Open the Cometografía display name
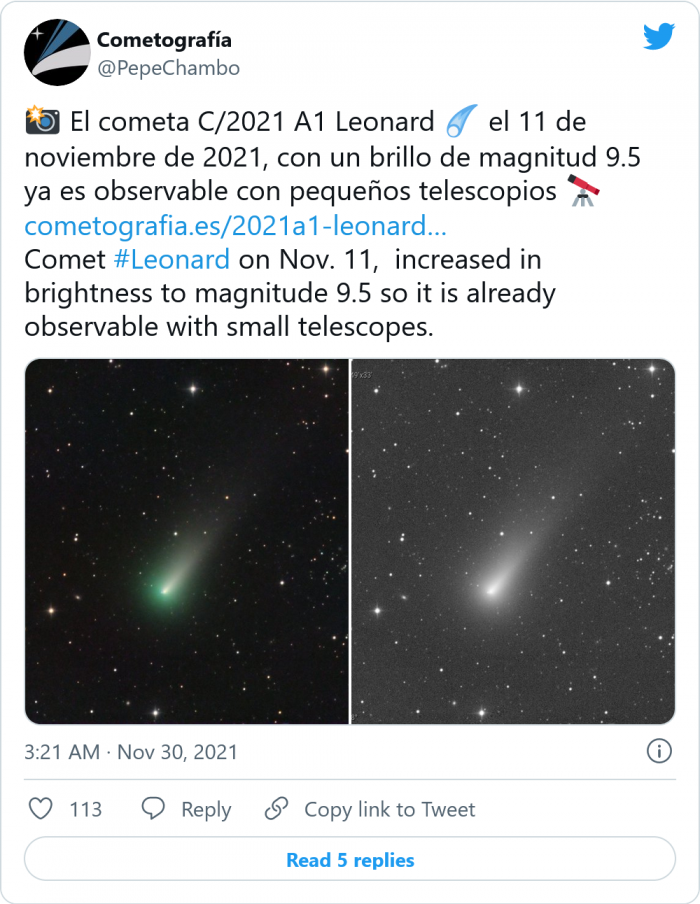 (164, 40)
